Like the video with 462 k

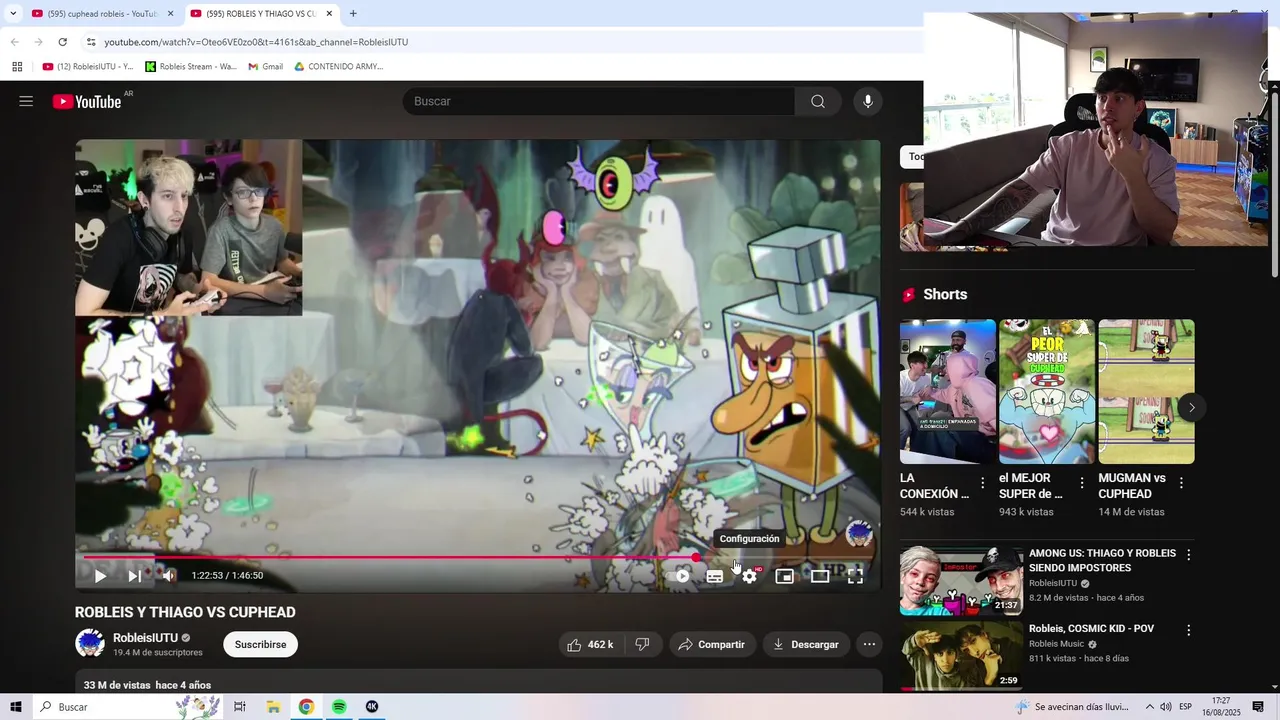point(590,645)
